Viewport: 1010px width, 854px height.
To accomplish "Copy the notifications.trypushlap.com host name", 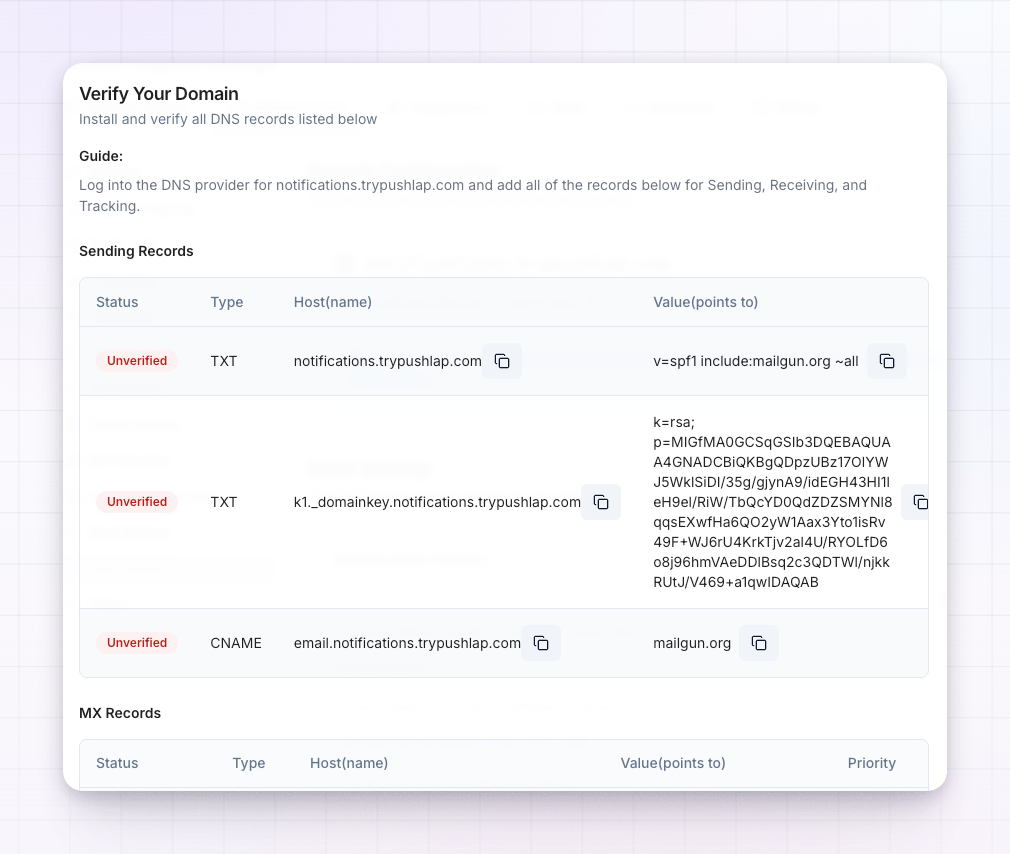I will point(502,361).
